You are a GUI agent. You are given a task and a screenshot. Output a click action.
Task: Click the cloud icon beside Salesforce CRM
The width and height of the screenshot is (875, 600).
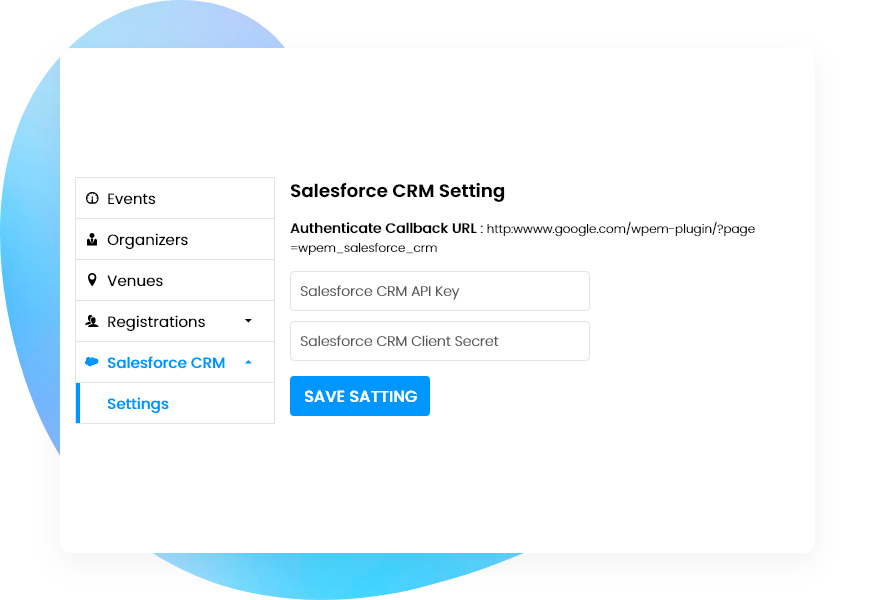(x=92, y=362)
